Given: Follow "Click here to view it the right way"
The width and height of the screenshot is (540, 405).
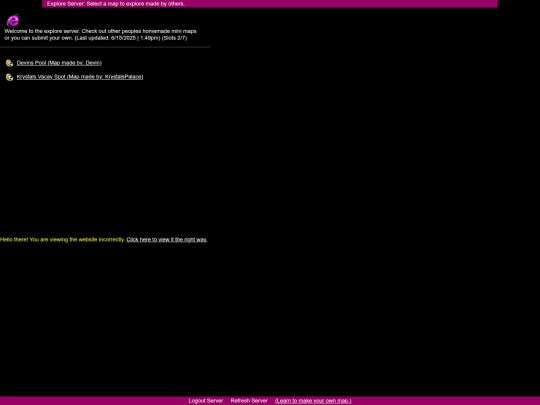Looking at the screenshot, I should click(167, 239).
